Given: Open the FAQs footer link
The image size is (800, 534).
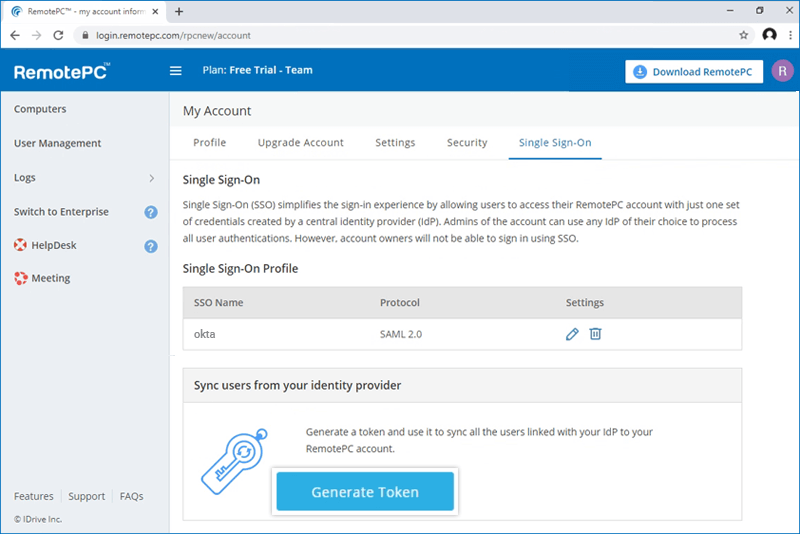Looking at the screenshot, I should pos(131,496).
